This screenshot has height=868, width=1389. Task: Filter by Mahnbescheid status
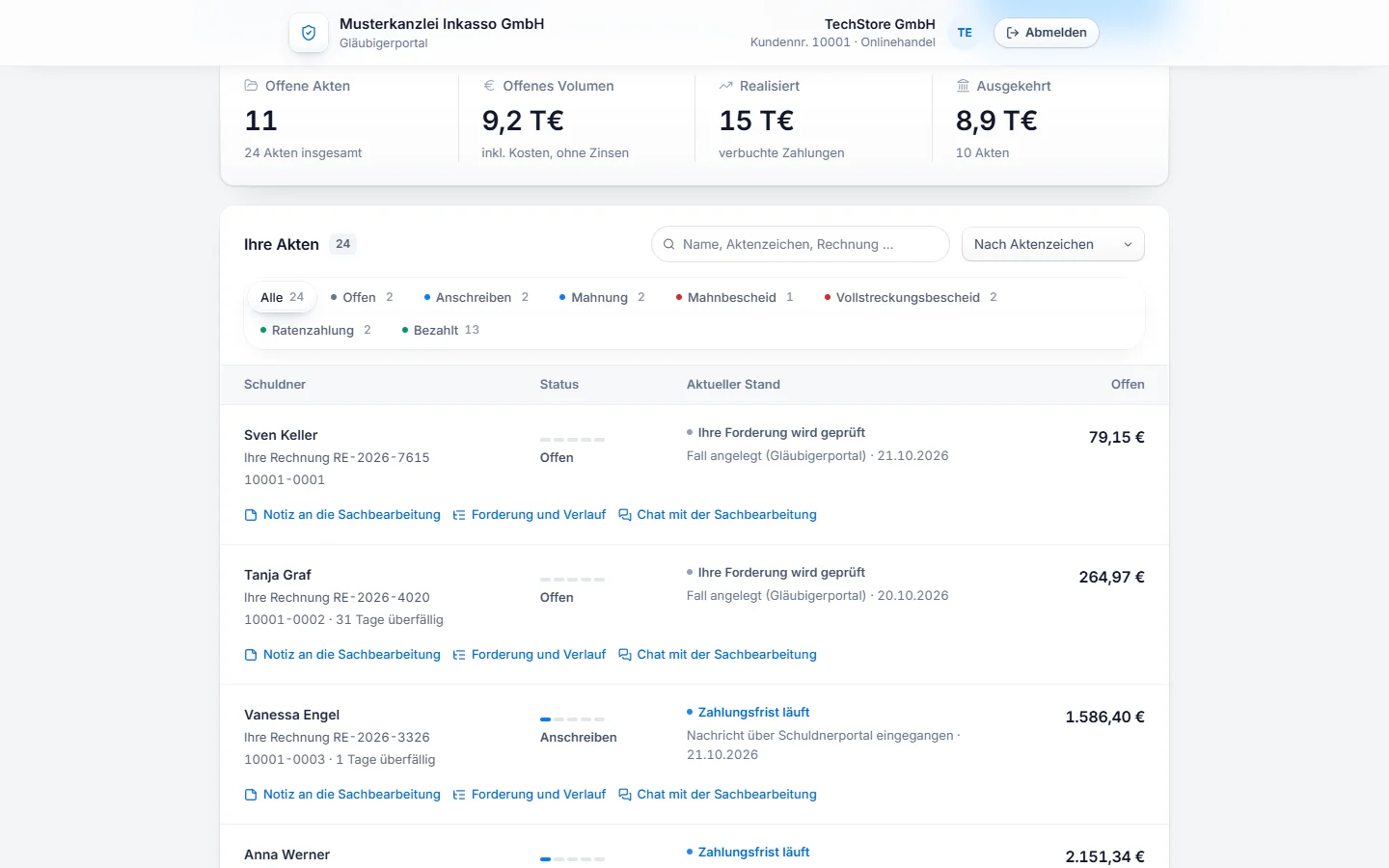coord(735,297)
